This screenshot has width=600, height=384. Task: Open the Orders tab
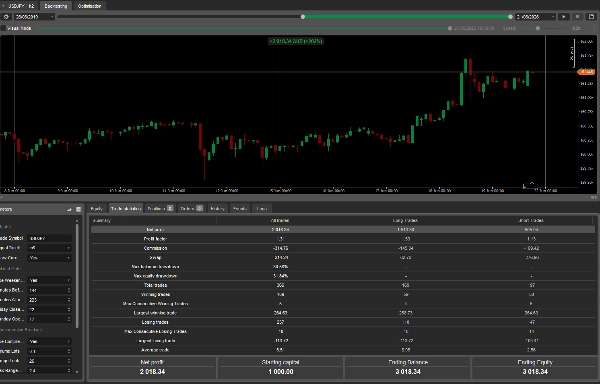[191, 208]
